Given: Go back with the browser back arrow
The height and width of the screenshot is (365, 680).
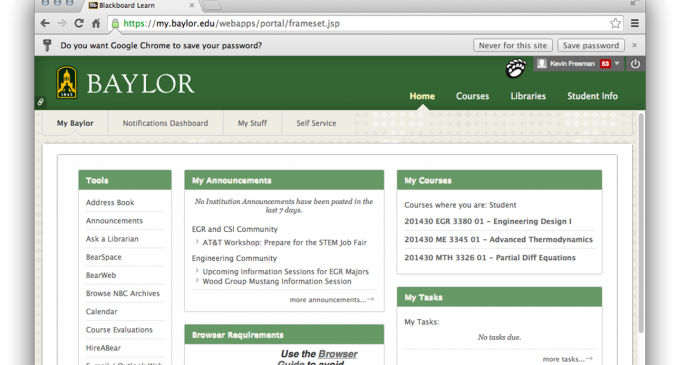Looking at the screenshot, I should click(45, 23).
